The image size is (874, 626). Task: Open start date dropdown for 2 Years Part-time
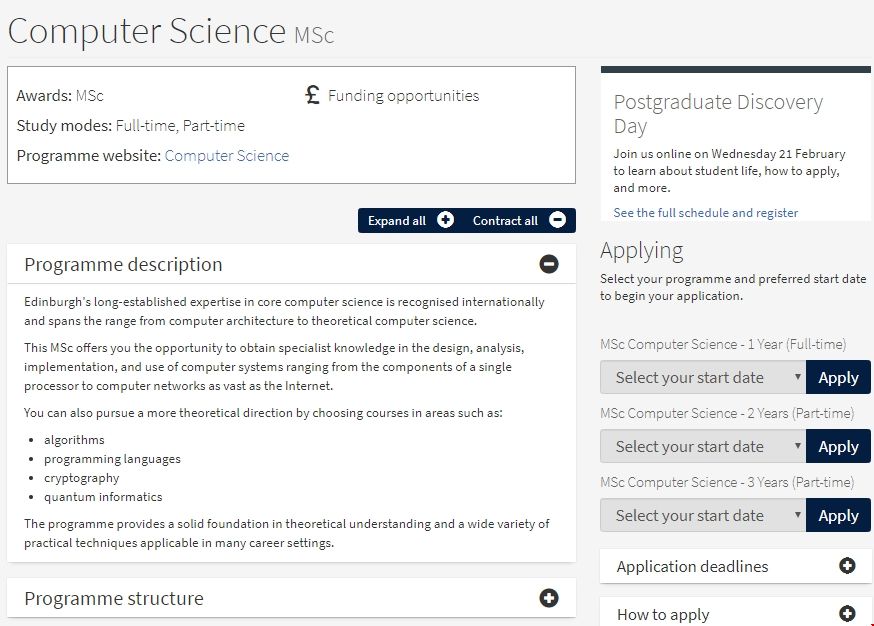coord(702,447)
